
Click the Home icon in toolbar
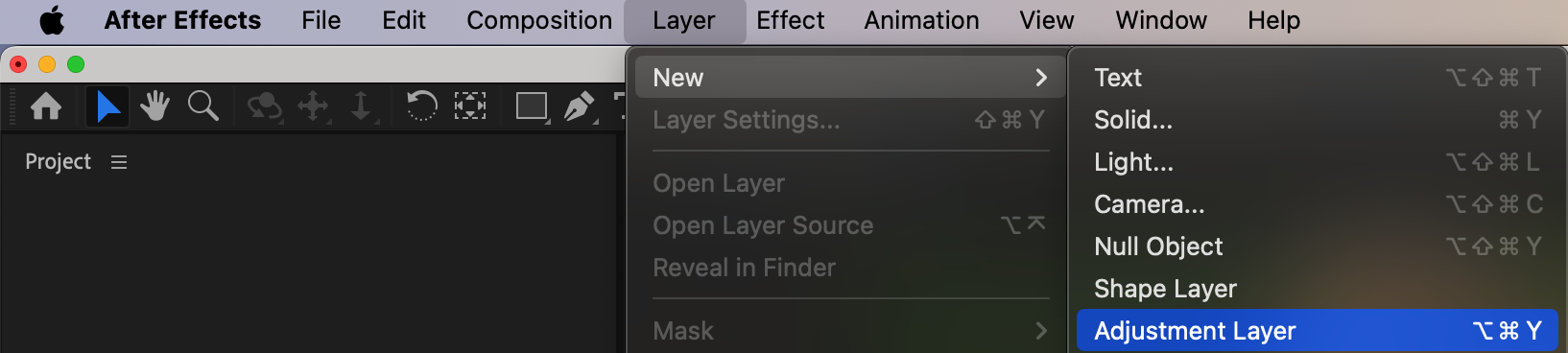pyautogui.click(x=46, y=106)
